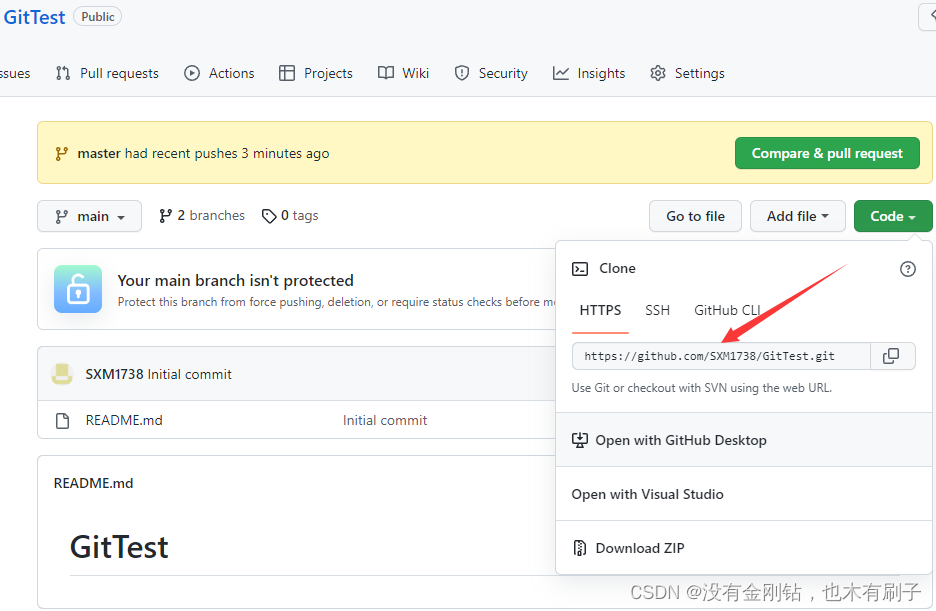Click the Go to file button
This screenshot has height=611, width=936.
pos(695,216)
